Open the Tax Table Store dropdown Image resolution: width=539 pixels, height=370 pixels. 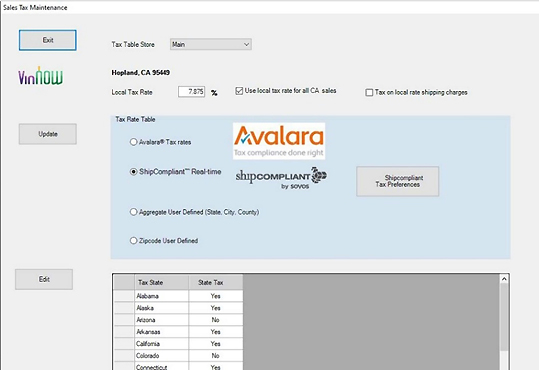point(211,44)
